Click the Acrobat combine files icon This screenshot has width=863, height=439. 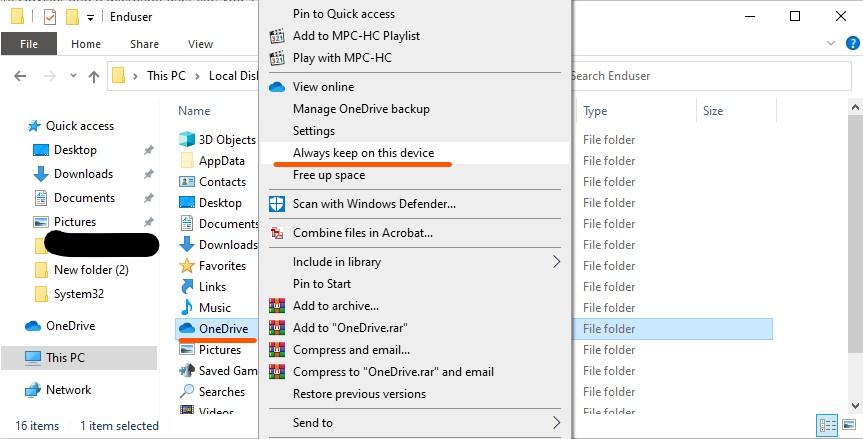277,233
